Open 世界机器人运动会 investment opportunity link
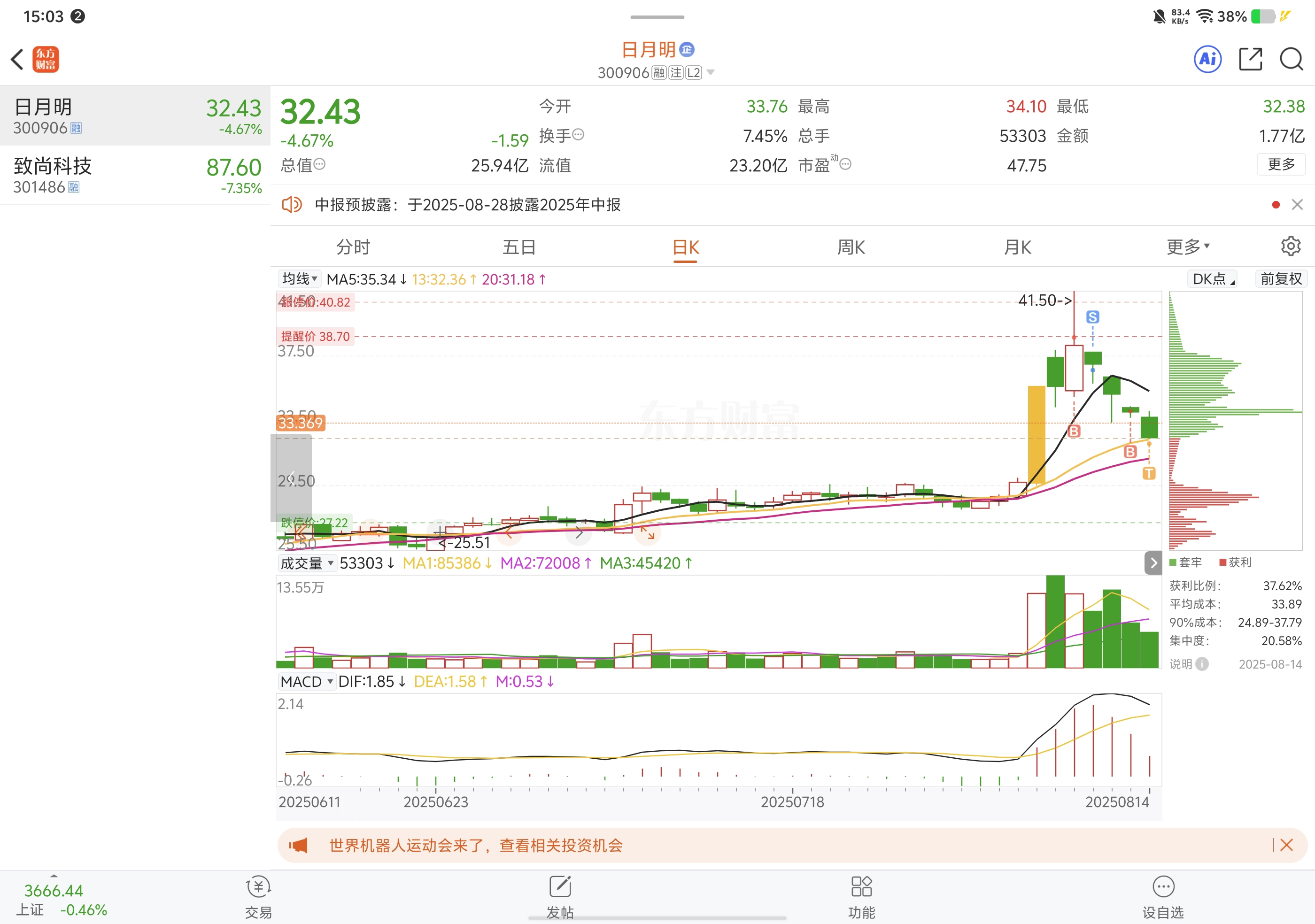Image resolution: width=1315 pixels, height=924 pixels. tap(475, 845)
